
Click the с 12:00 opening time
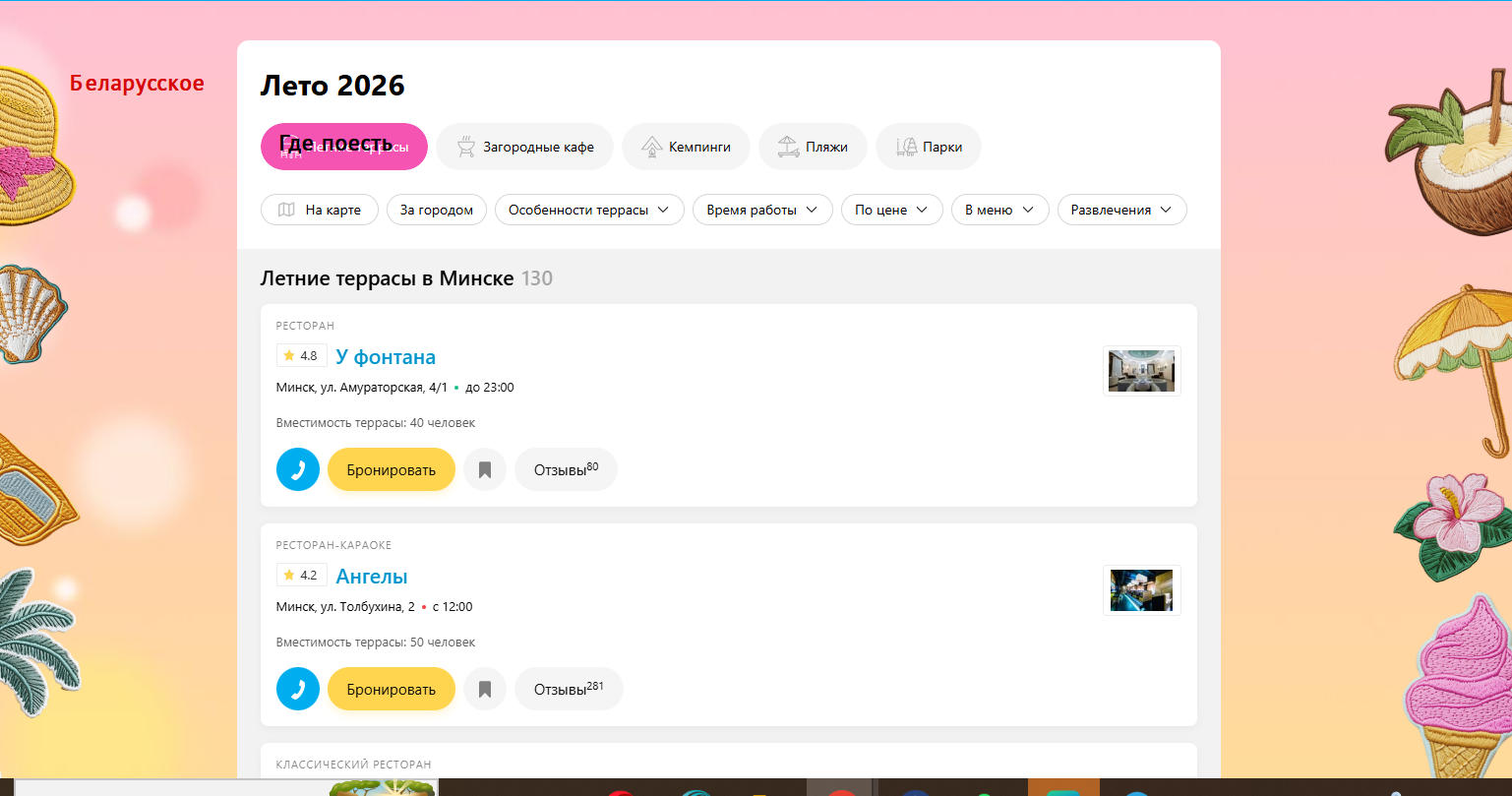pos(453,607)
